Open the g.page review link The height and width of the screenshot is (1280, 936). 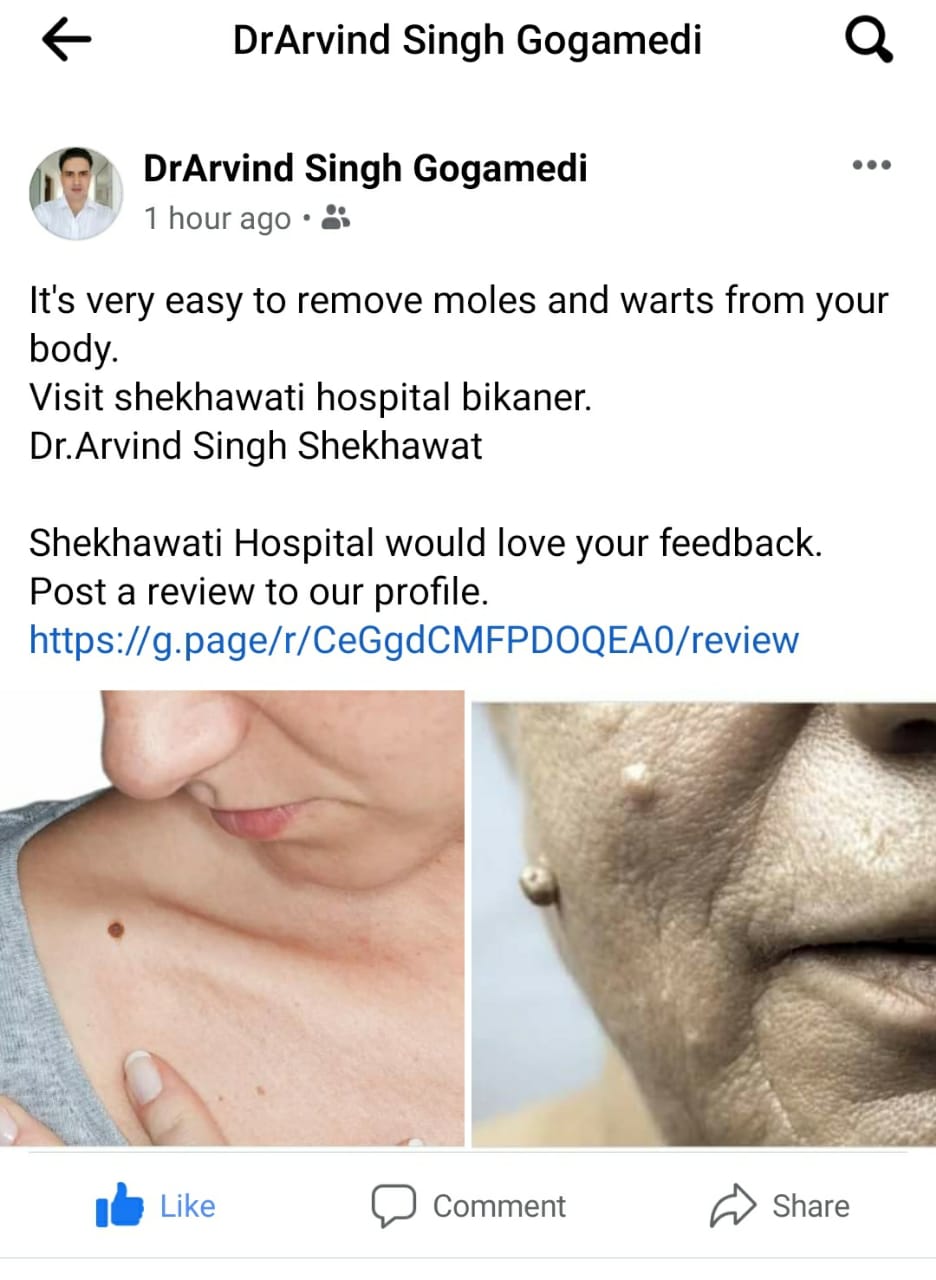414,640
